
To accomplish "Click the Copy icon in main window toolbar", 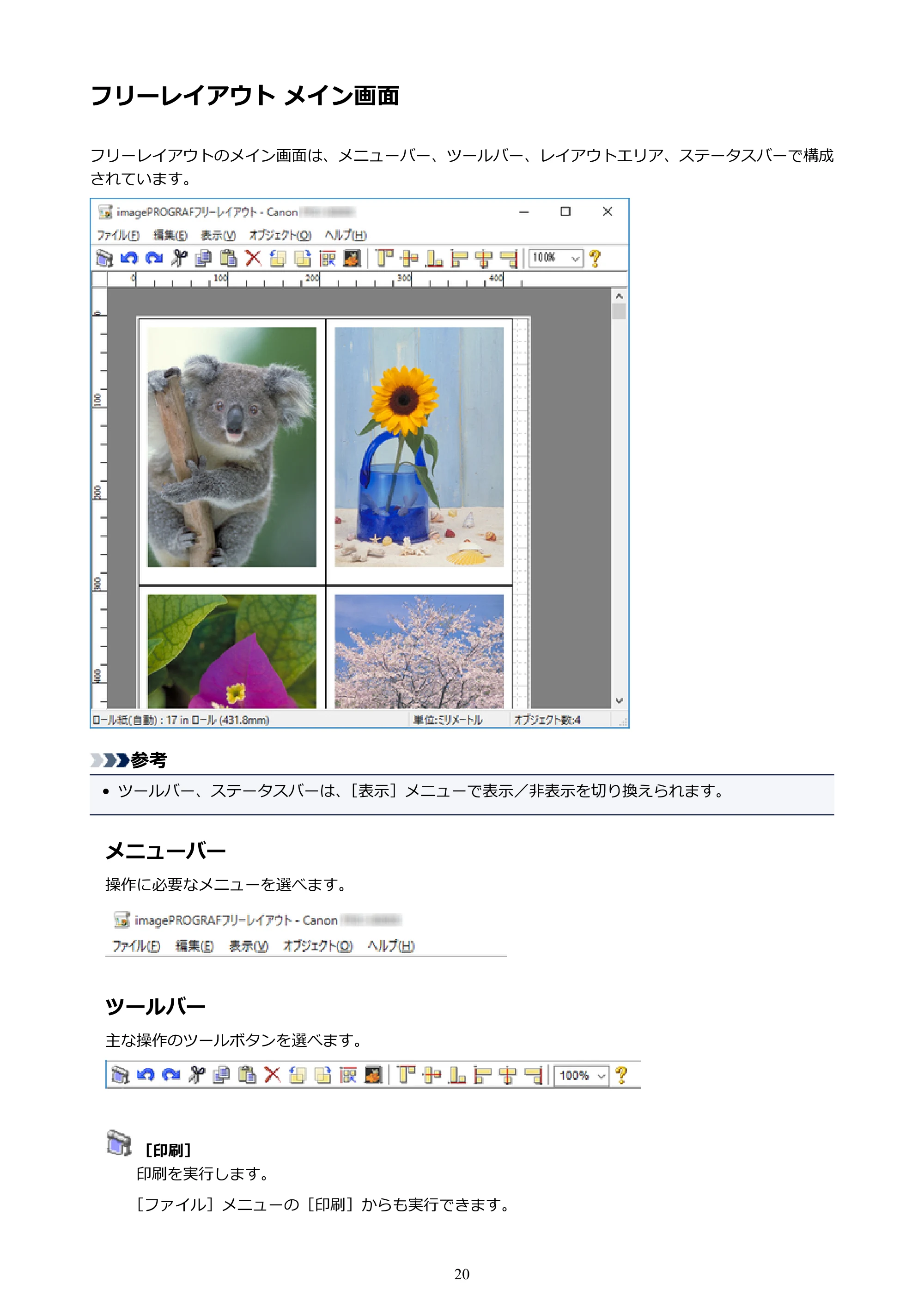I will click(203, 258).
